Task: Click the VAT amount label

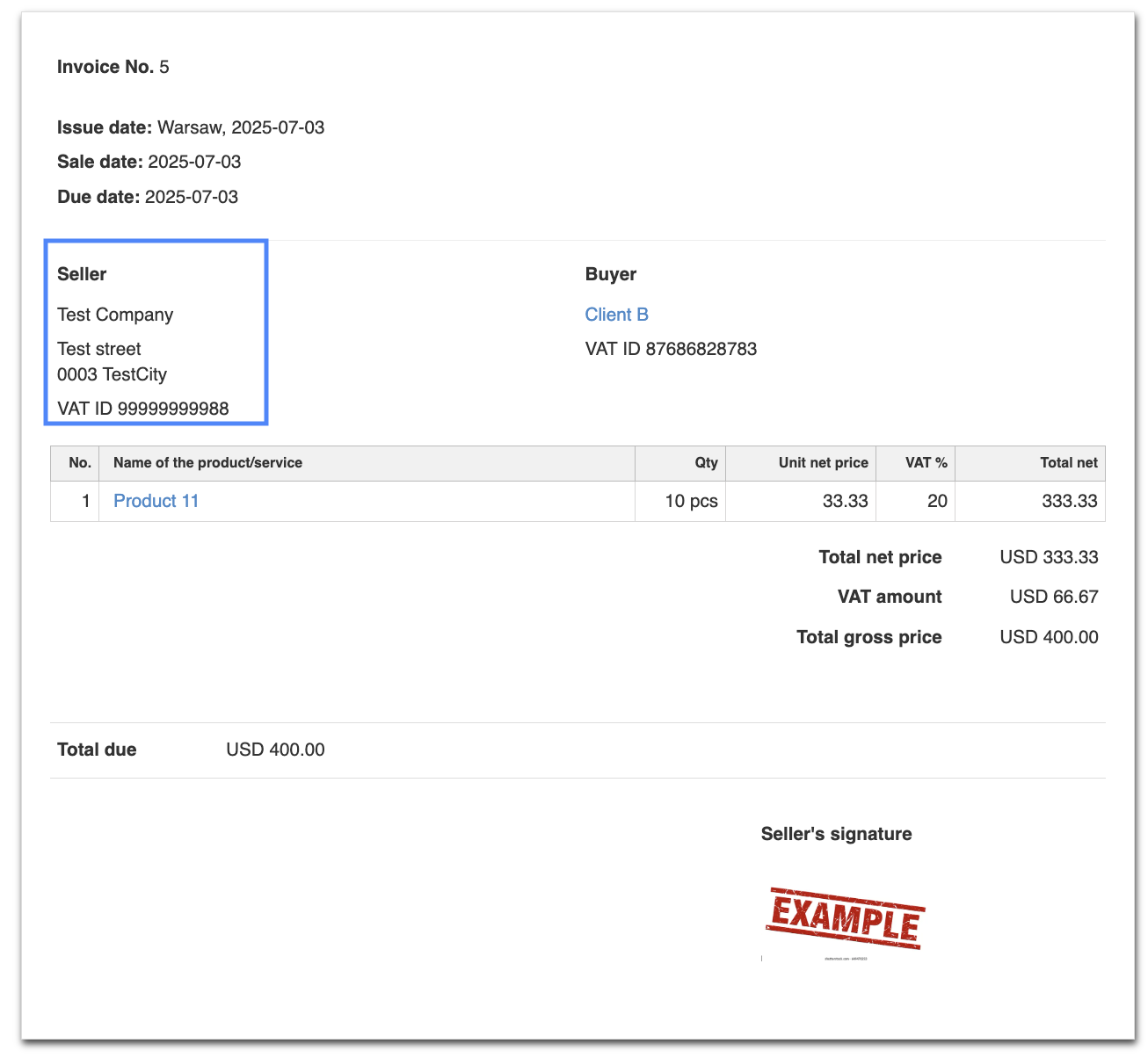Action: (x=890, y=597)
